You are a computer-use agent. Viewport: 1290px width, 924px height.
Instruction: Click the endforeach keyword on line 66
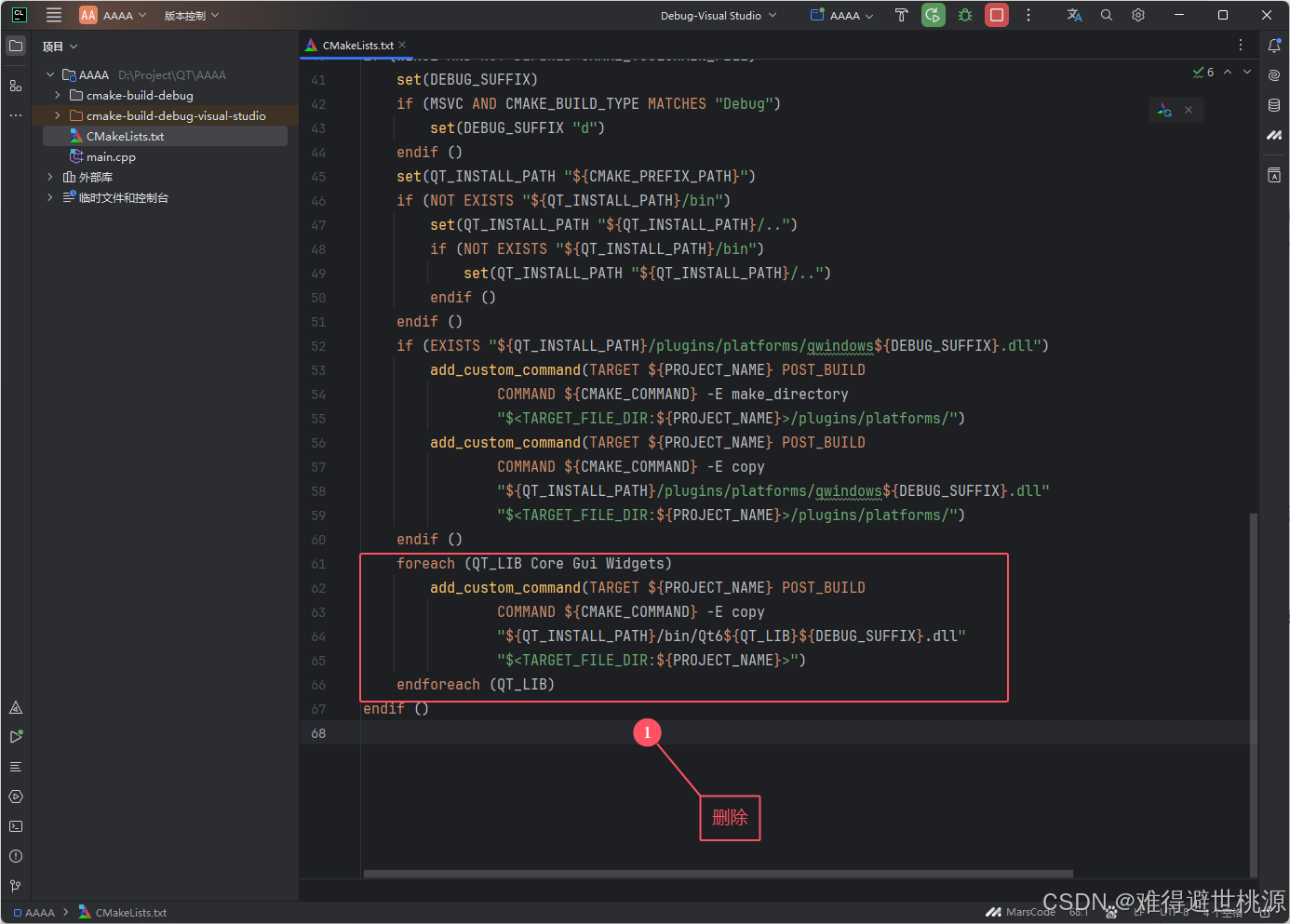pyautogui.click(x=438, y=685)
